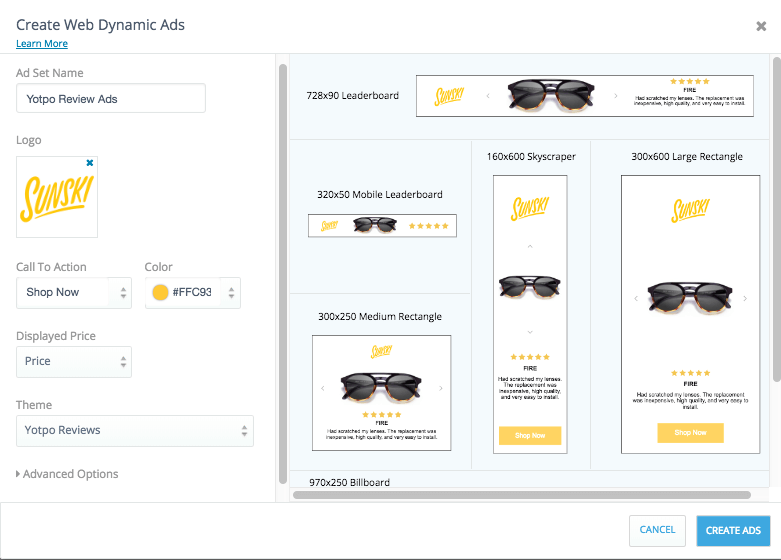Click the 728x90 Leaderboard ad preview

point(585,96)
